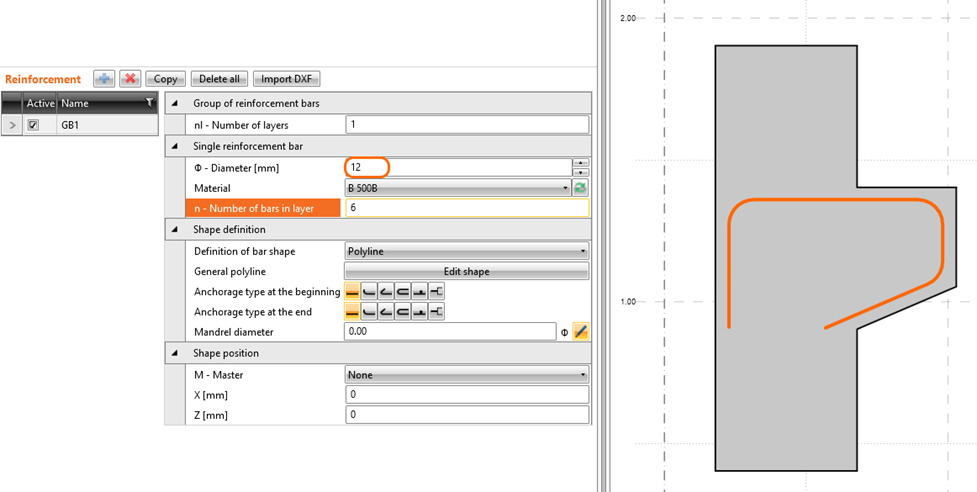This screenshot has width=977, height=492.
Task: Collapse the Shape definition section
Action: [175, 229]
